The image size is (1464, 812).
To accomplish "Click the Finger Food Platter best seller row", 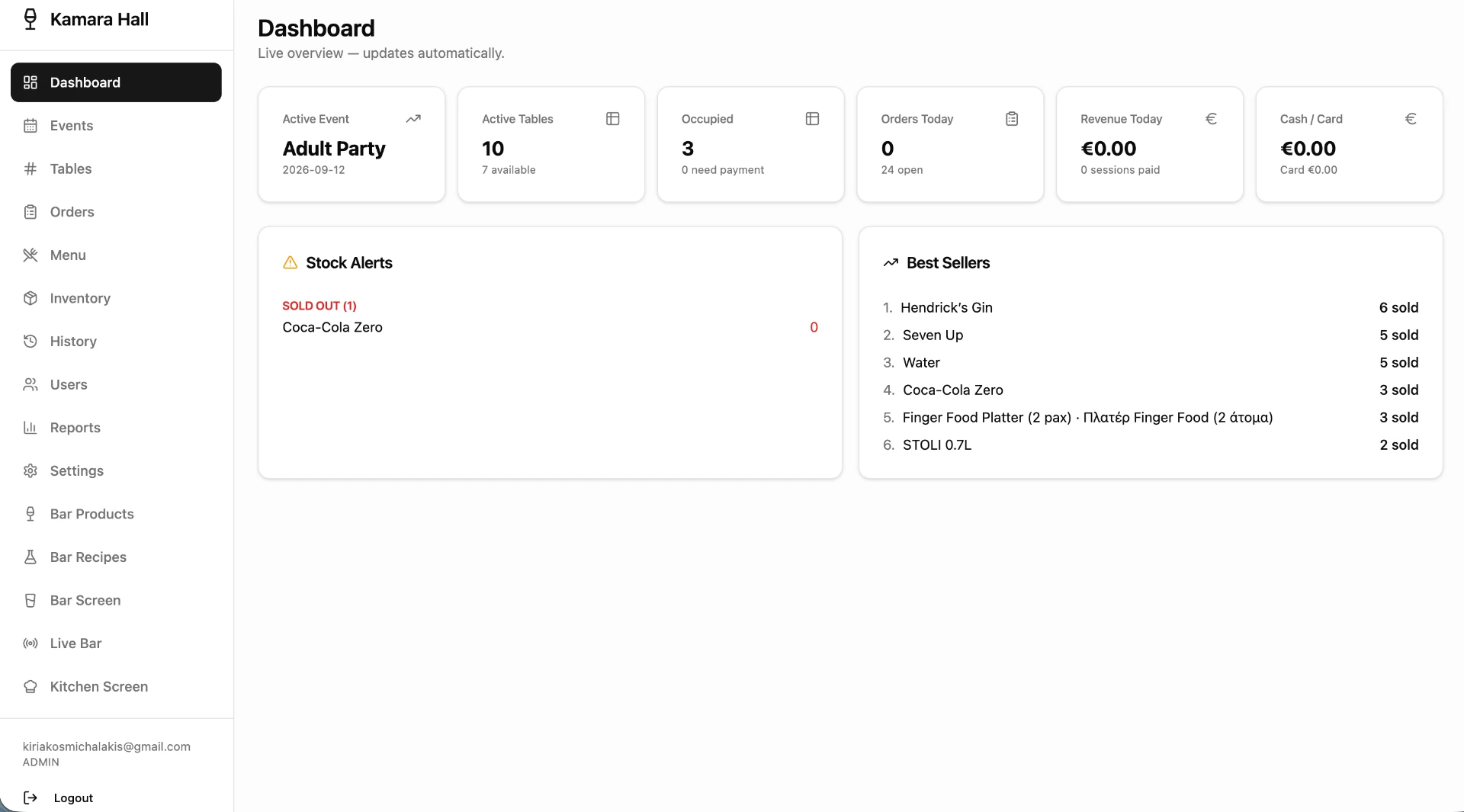I will [1151, 417].
